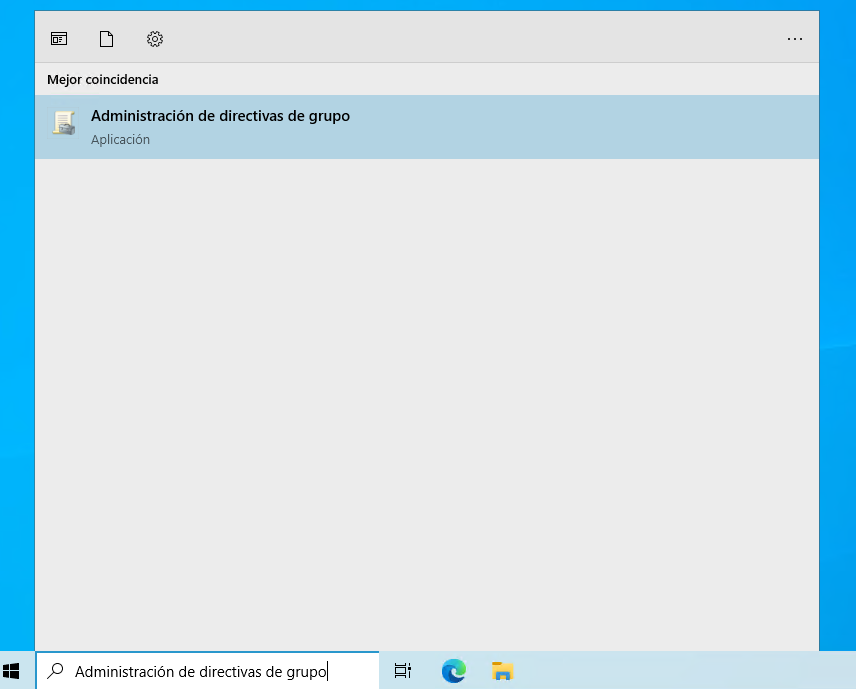856x689 pixels.
Task: Click the 'Mejor coincidencia' section heading
Action: coord(102,79)
